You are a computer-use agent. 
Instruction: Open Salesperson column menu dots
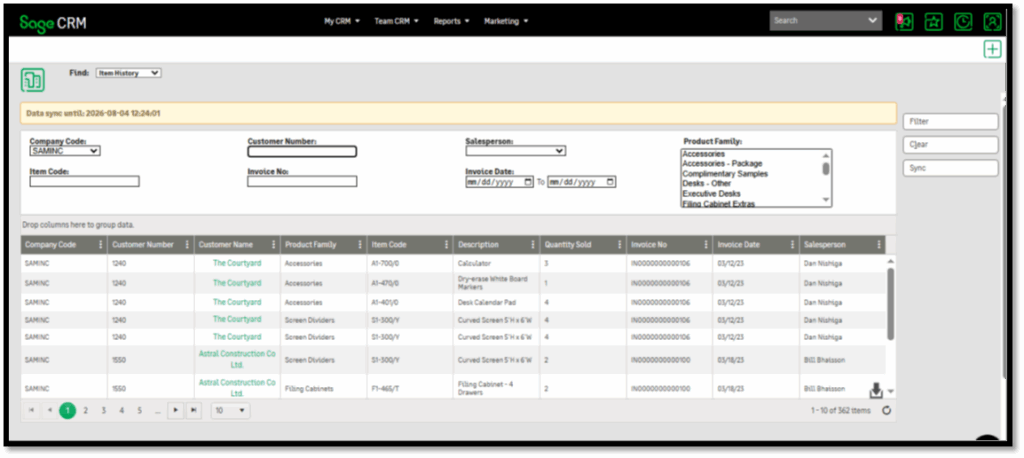click(879, 244)
